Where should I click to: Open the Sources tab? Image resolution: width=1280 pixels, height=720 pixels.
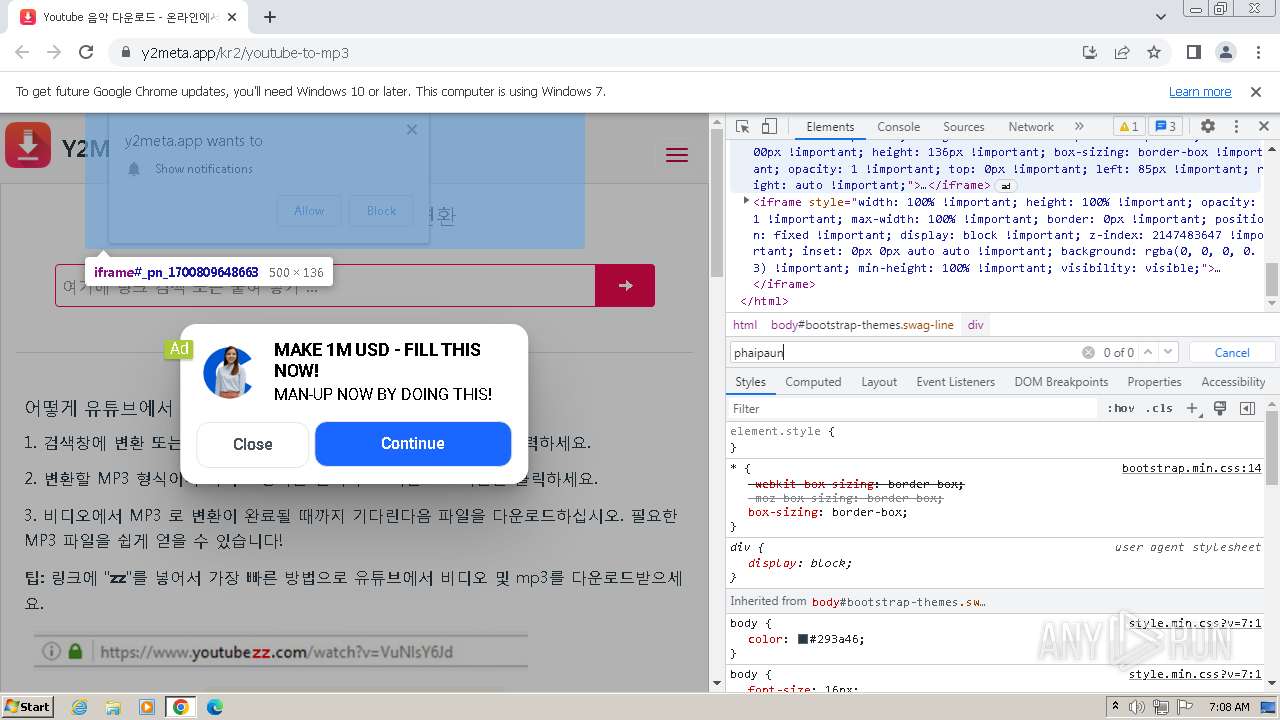(964, 127)
